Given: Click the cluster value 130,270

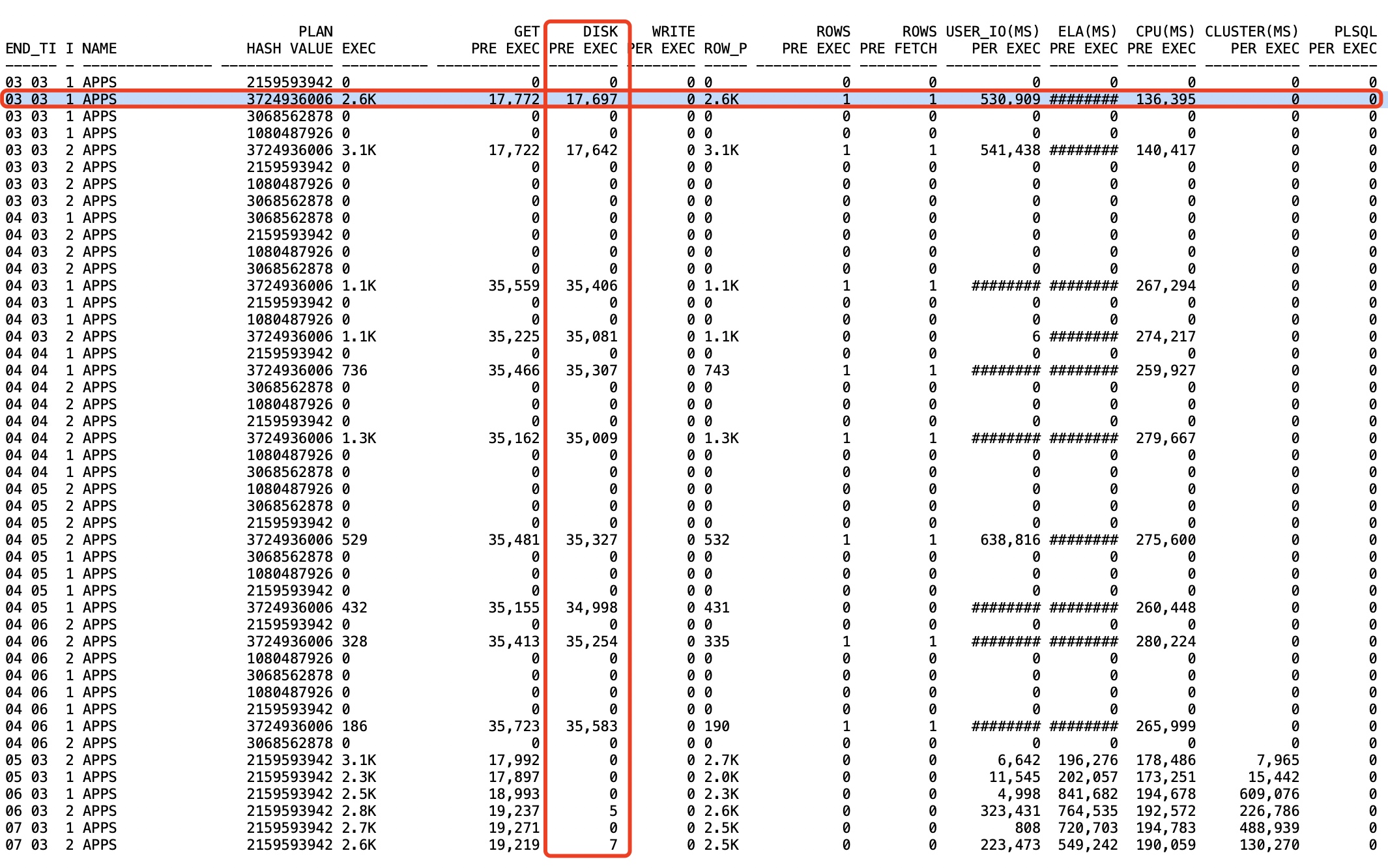Looking at the screenshot, I should click(1269, 845).
